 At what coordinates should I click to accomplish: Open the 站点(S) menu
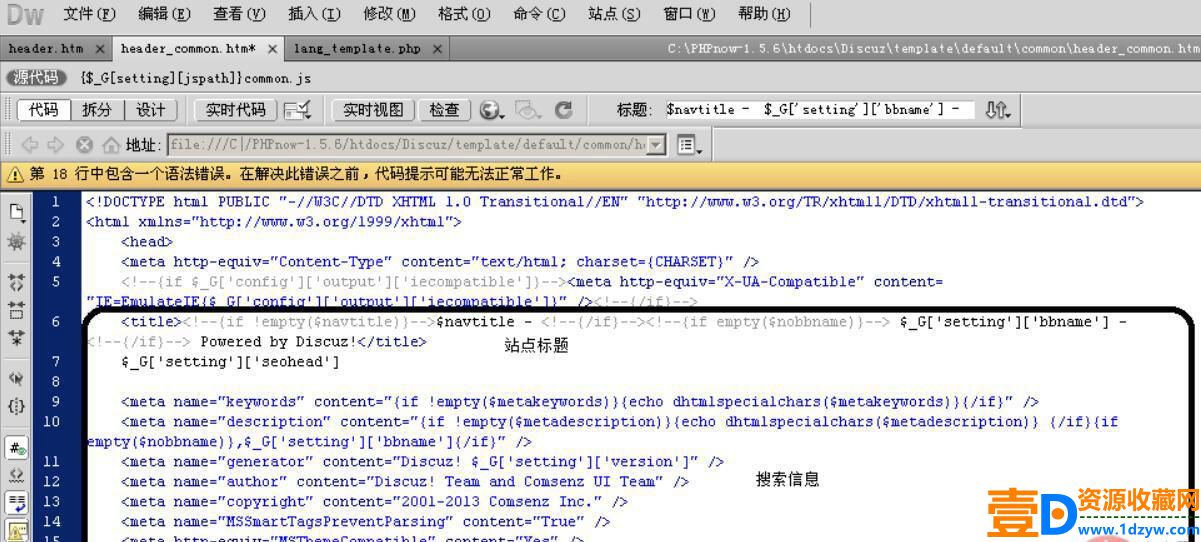click(614, 14)
